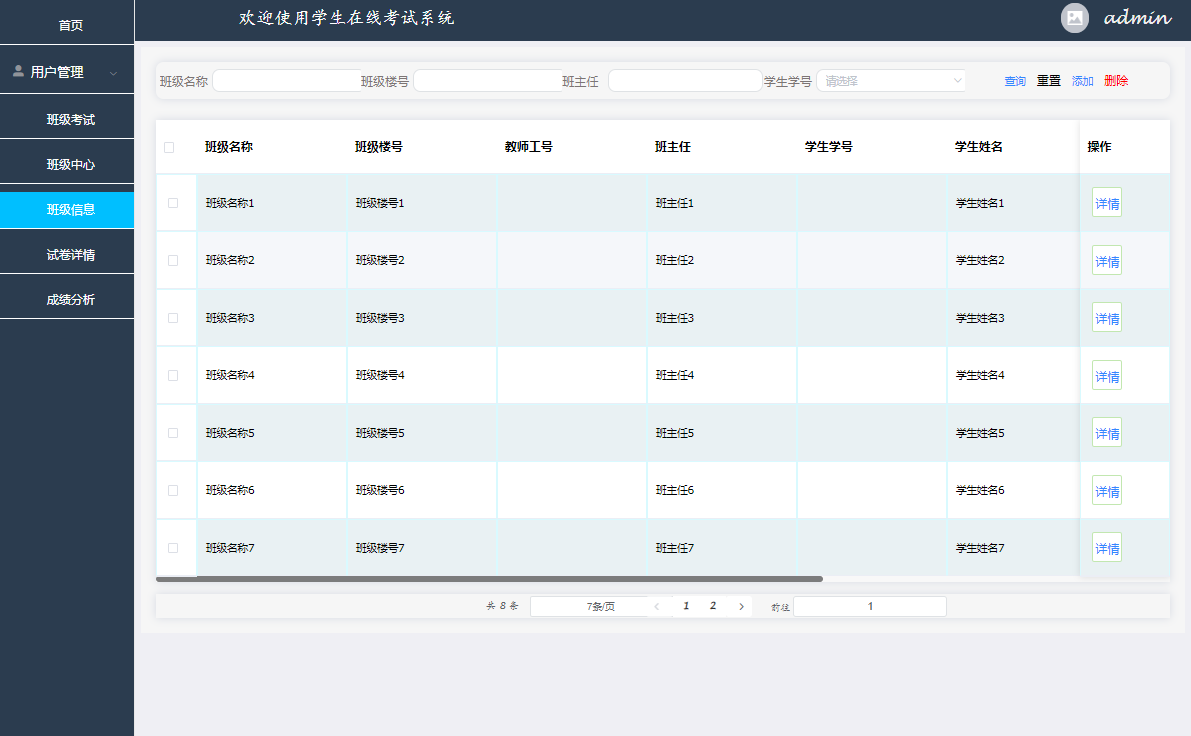Image resolution: width=1191 pixels, height=736 pixels.
Task: Open 详情 for row 班级名称1
Action: pyautogui.click(x=1107, y=203)
